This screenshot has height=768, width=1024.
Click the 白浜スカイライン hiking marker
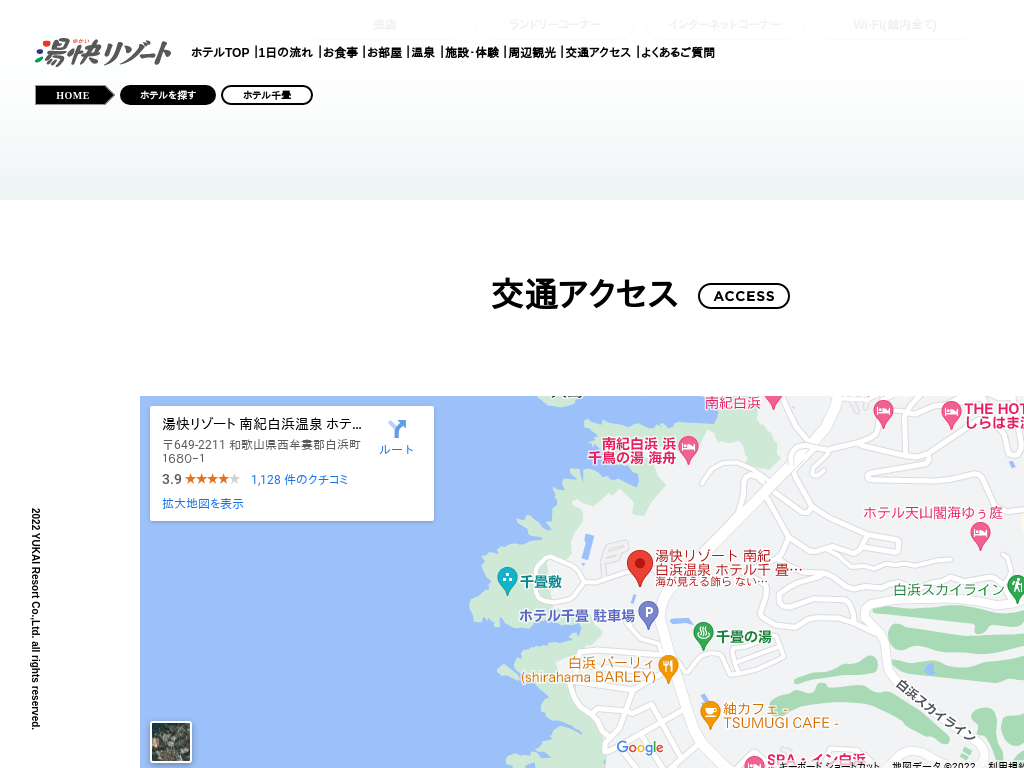click(x=1016, y=588)
